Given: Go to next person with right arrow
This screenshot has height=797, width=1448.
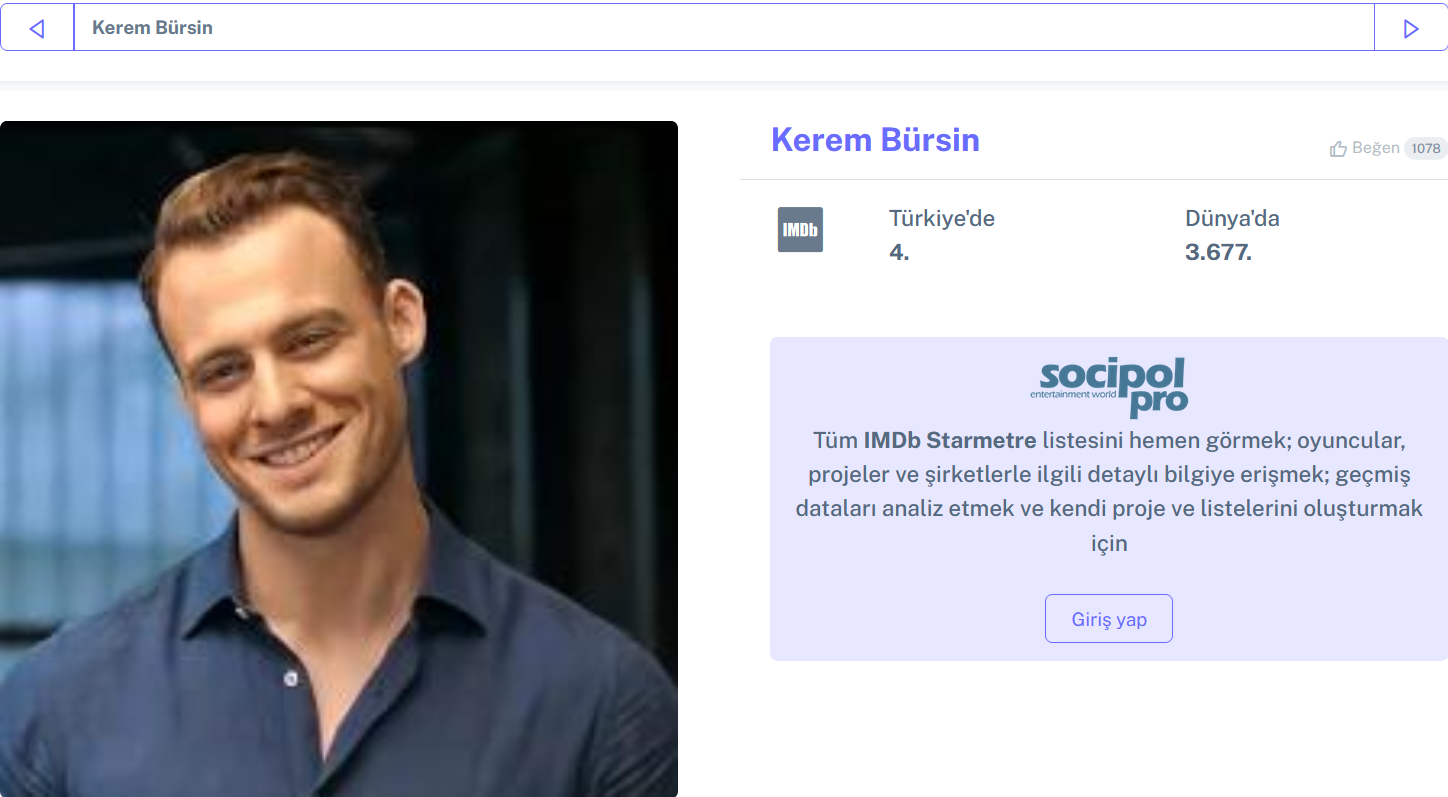Looking at the screenshot, I should point(1411,28).
